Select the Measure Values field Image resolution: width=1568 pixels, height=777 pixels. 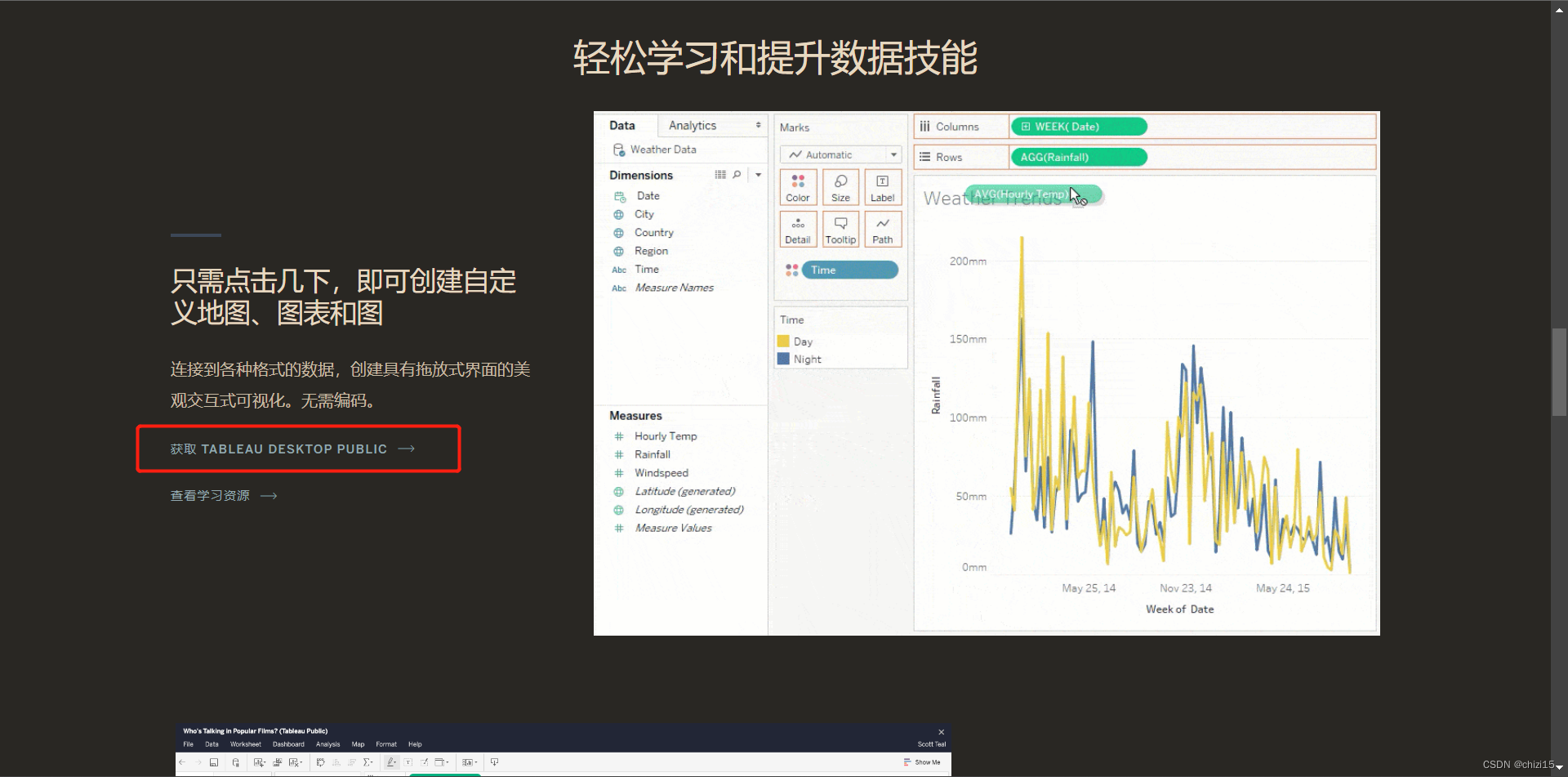[674, 528]
